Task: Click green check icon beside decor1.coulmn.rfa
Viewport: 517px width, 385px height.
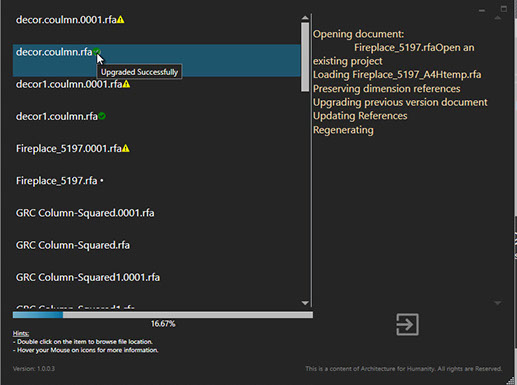Action: [x=102, y=116]
